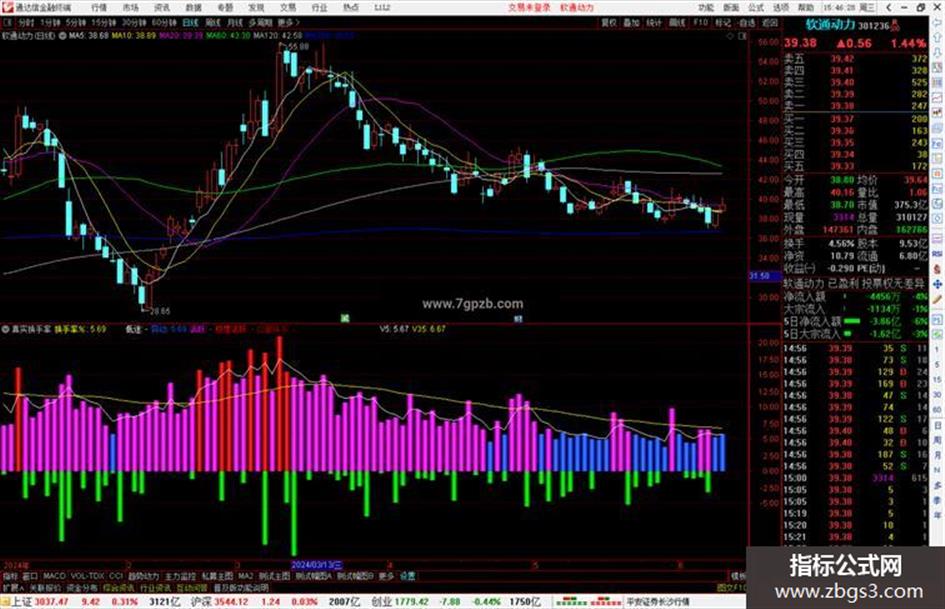Select the VOL-TDX indicator tab
The height and width of the screenshot is (609, 945).
87,576
